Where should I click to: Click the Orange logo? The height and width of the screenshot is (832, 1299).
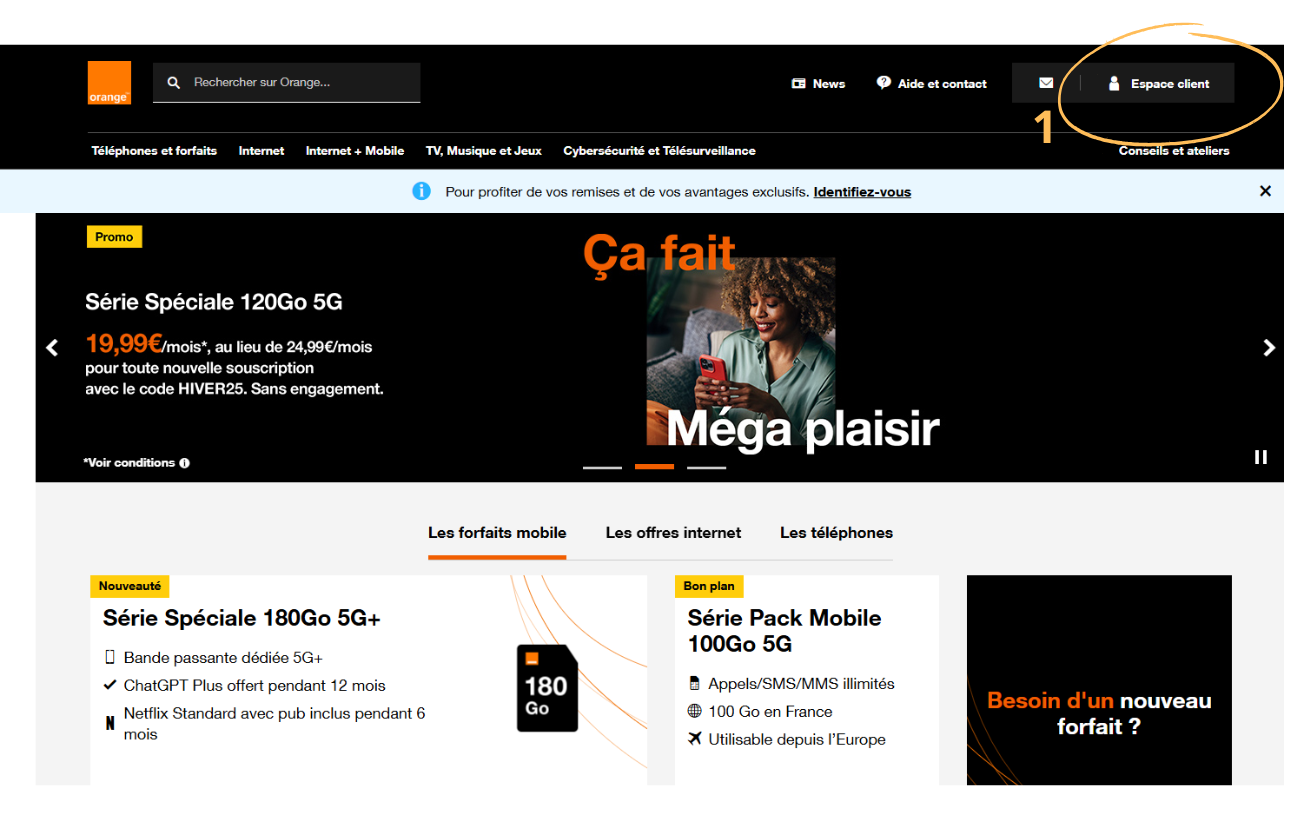(x=109, y=83)
